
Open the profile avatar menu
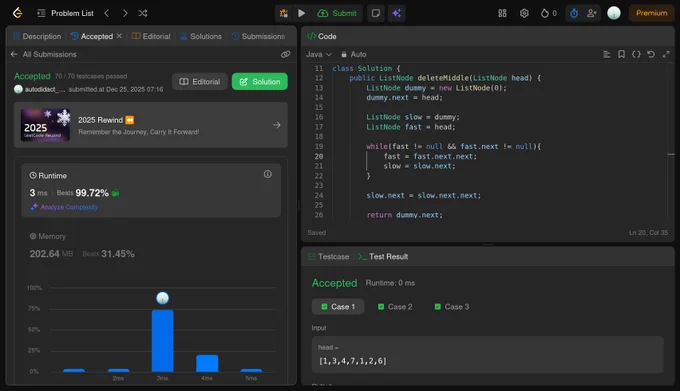tap(614, 13)
